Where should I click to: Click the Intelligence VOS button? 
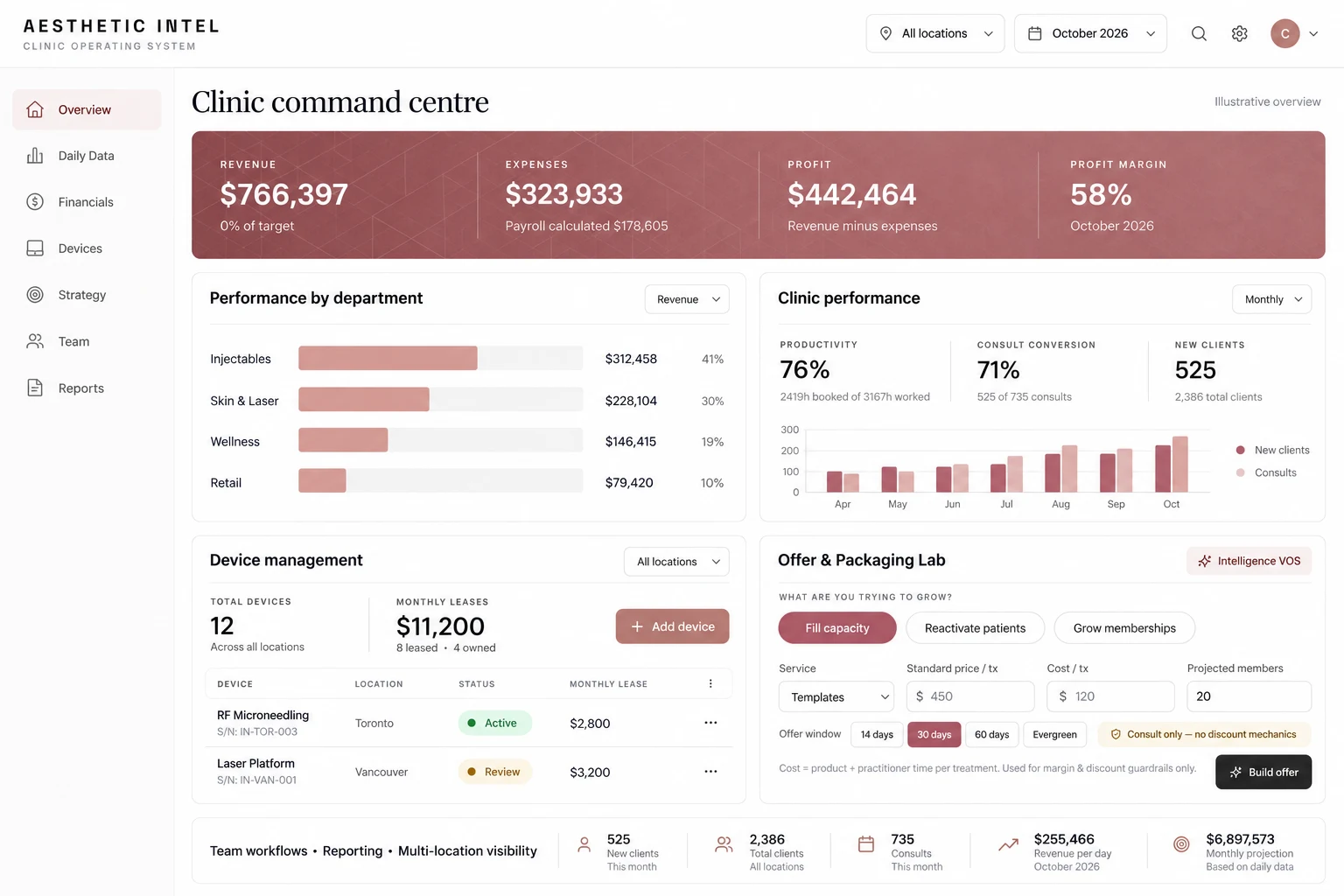tap(1249, 561)
